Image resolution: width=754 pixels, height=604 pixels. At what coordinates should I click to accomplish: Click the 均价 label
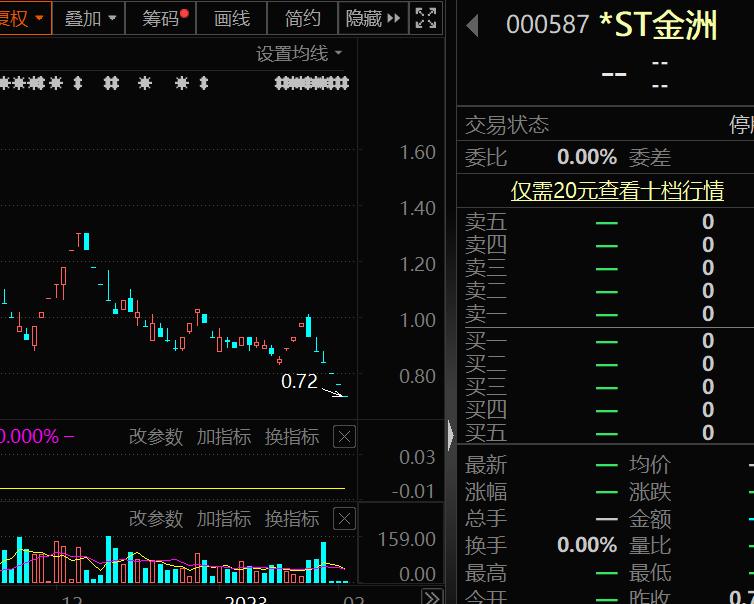coord(650,465)
